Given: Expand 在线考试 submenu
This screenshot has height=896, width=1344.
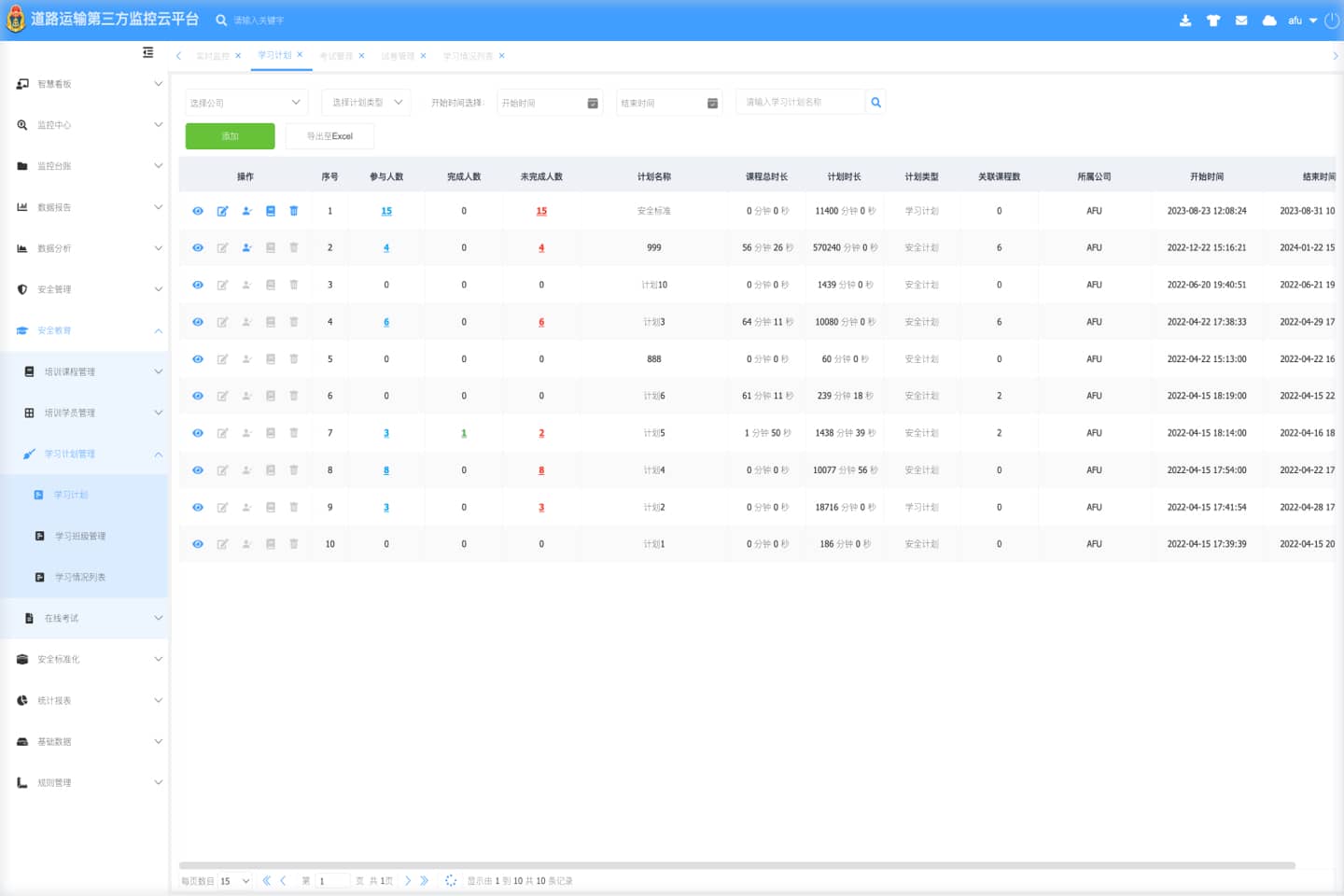Looking at the screenshot, I should [84, 618].
